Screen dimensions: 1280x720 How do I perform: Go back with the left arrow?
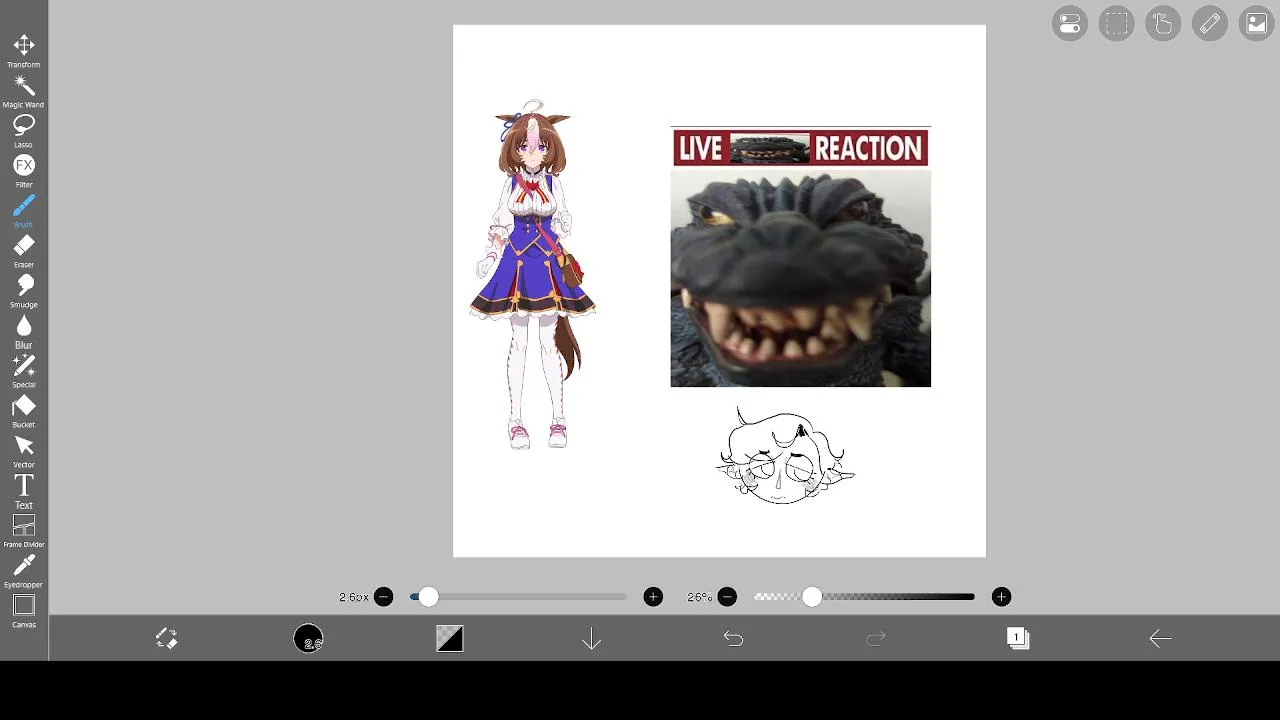point(1160,638)
